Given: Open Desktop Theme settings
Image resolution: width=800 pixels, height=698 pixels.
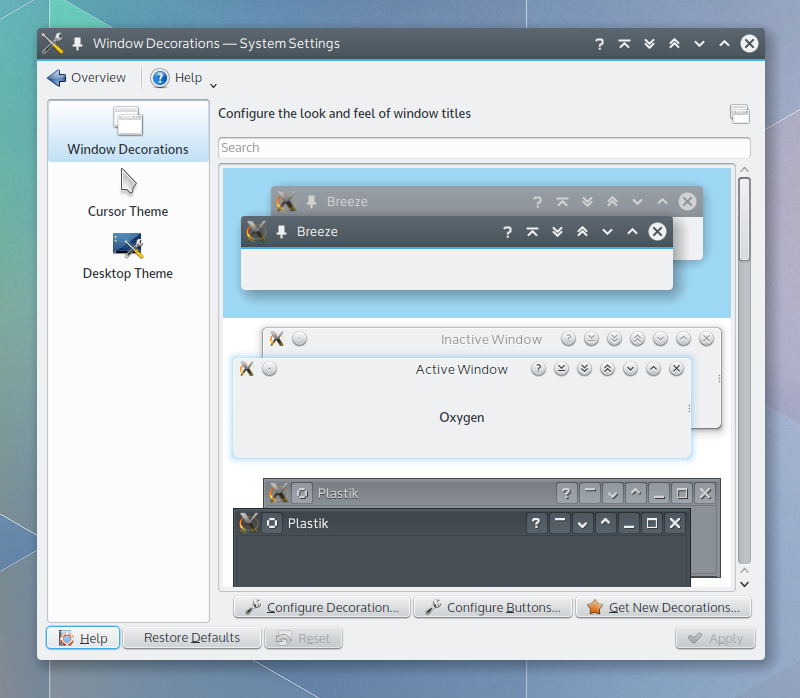Looking at the screenshot, I should (x=128, y=256).
